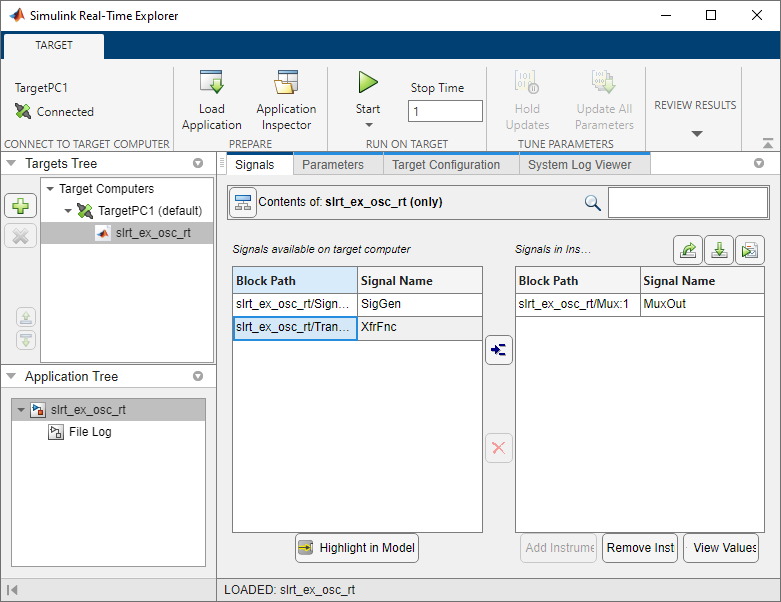781x602 pixels.
Task: Click the import instrument download icon
Action: tap(719, 249)
